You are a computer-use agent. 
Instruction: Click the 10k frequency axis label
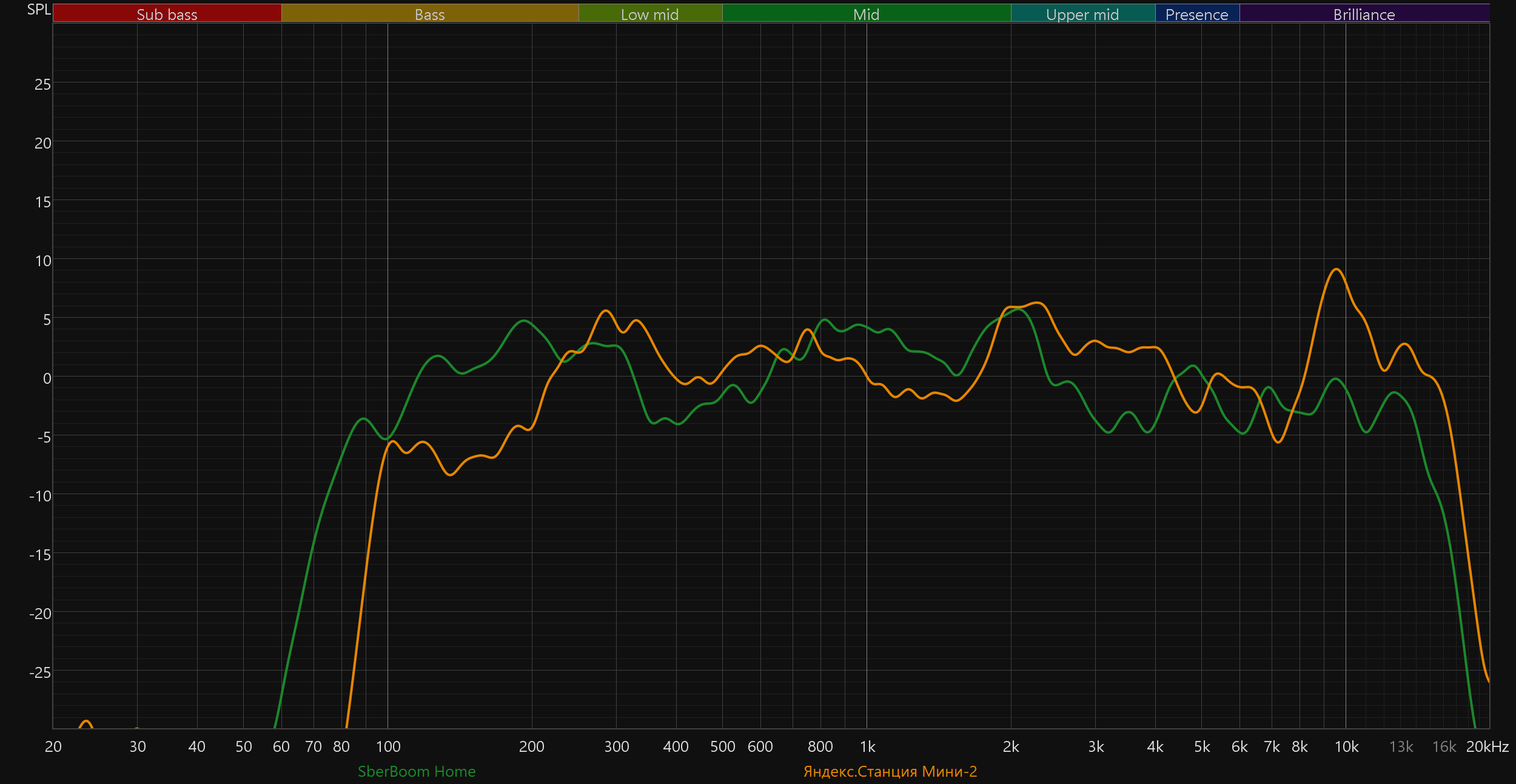click(x=1346, y=746)
